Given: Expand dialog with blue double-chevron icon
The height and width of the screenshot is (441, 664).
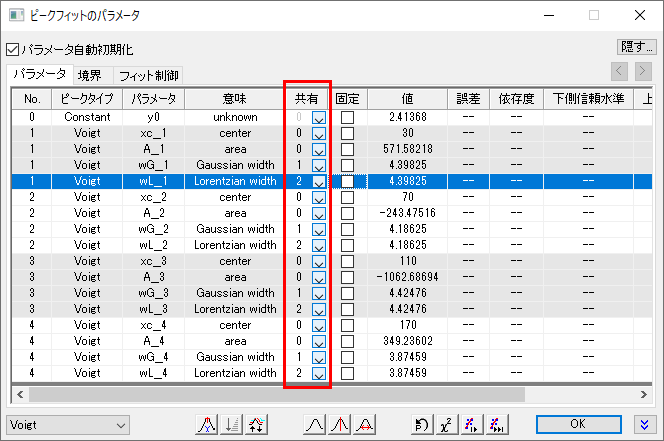Looking at the screenshot, I should (645, 424).
